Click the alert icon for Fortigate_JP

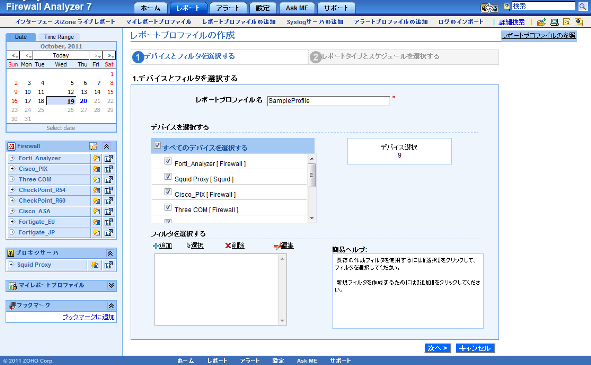96,232
